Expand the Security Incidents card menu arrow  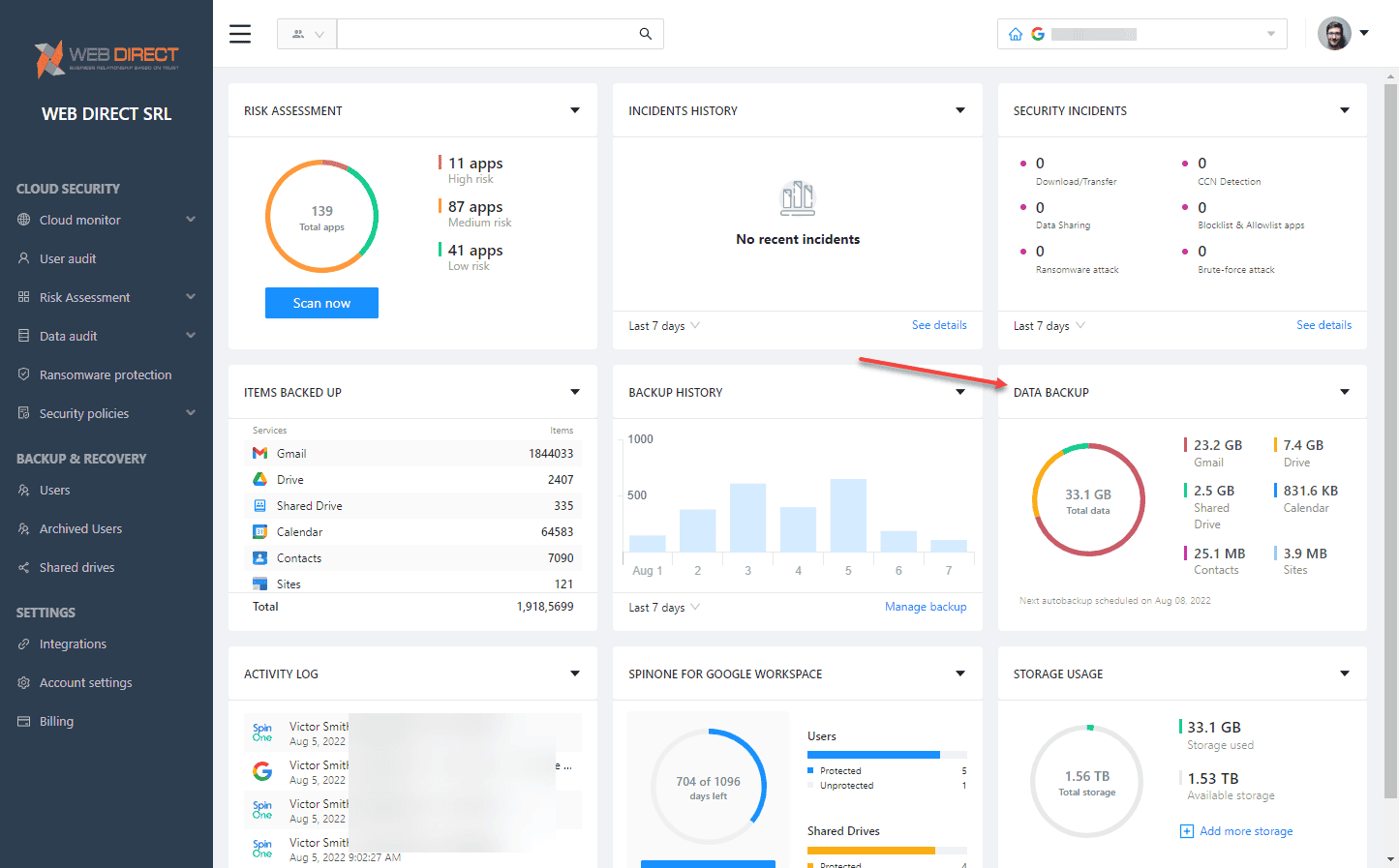click(1345, 110)
